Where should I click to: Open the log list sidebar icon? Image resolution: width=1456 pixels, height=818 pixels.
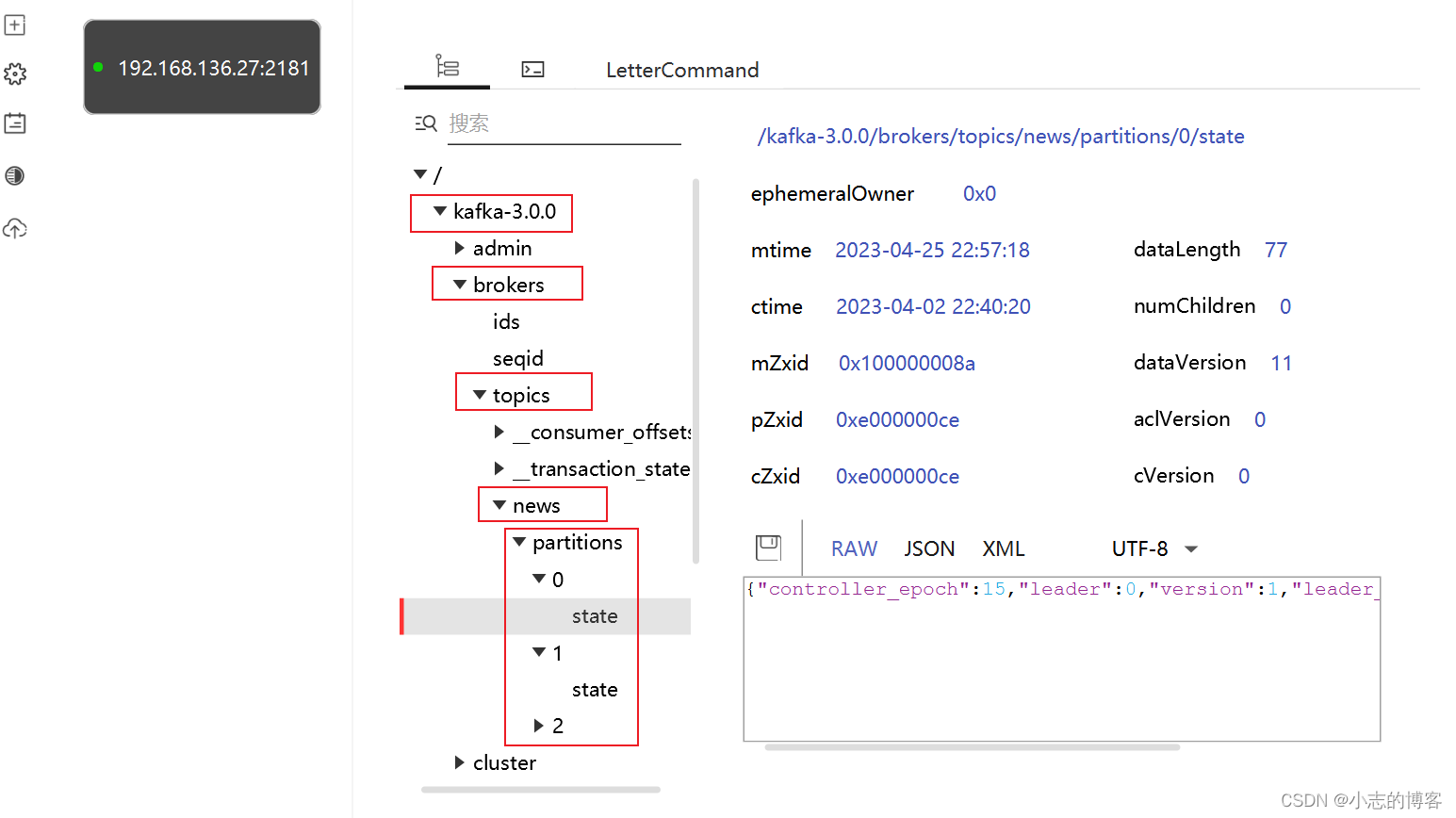15,123
